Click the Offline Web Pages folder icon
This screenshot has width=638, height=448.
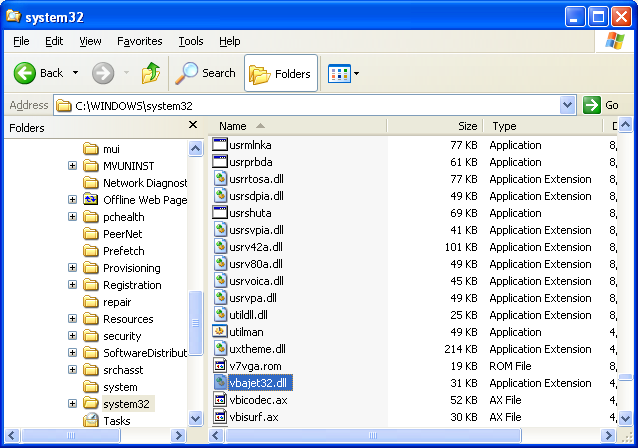tap(90, 199)
